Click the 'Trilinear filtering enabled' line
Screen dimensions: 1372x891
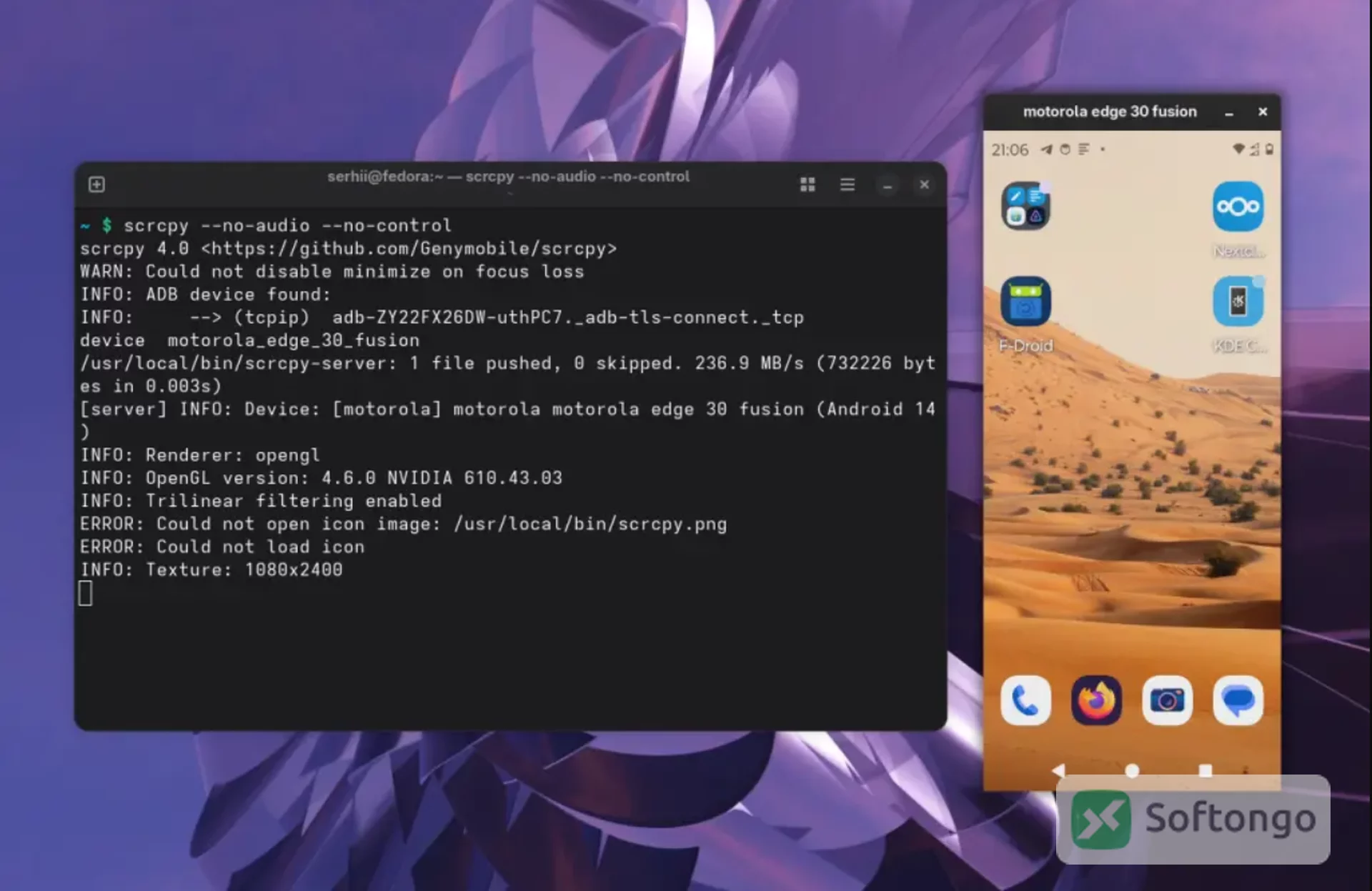(261, 501)
